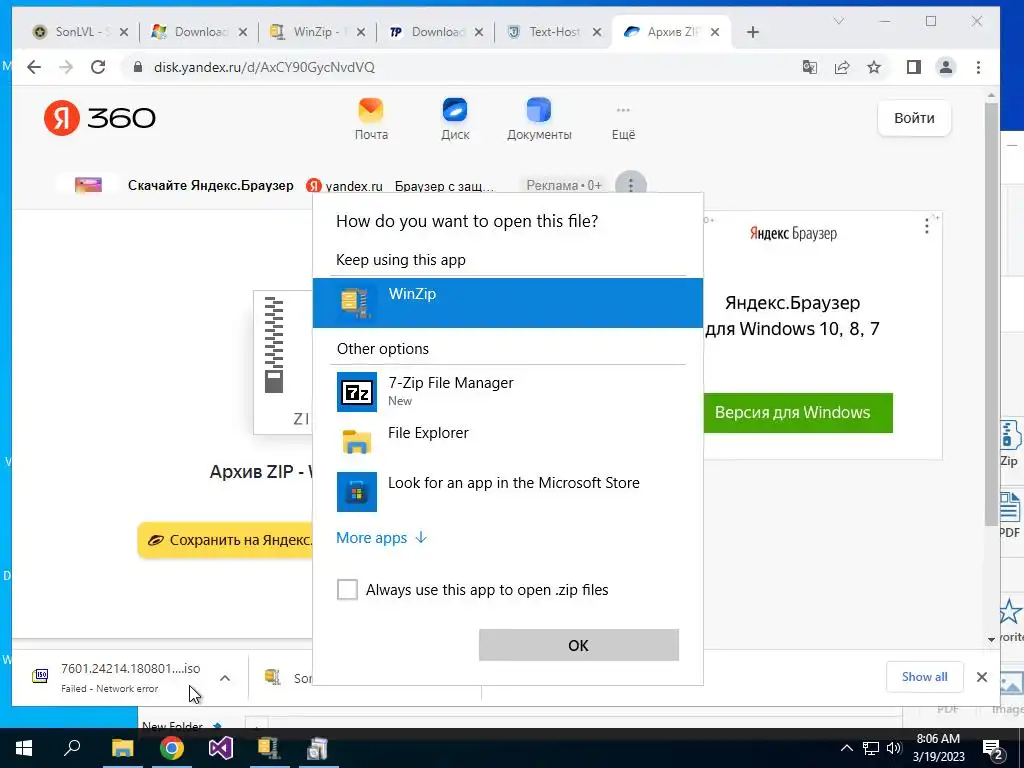Open options menu in Яндекс Браузер ad
Screen dimensions: 1024x768
point(926,227)
